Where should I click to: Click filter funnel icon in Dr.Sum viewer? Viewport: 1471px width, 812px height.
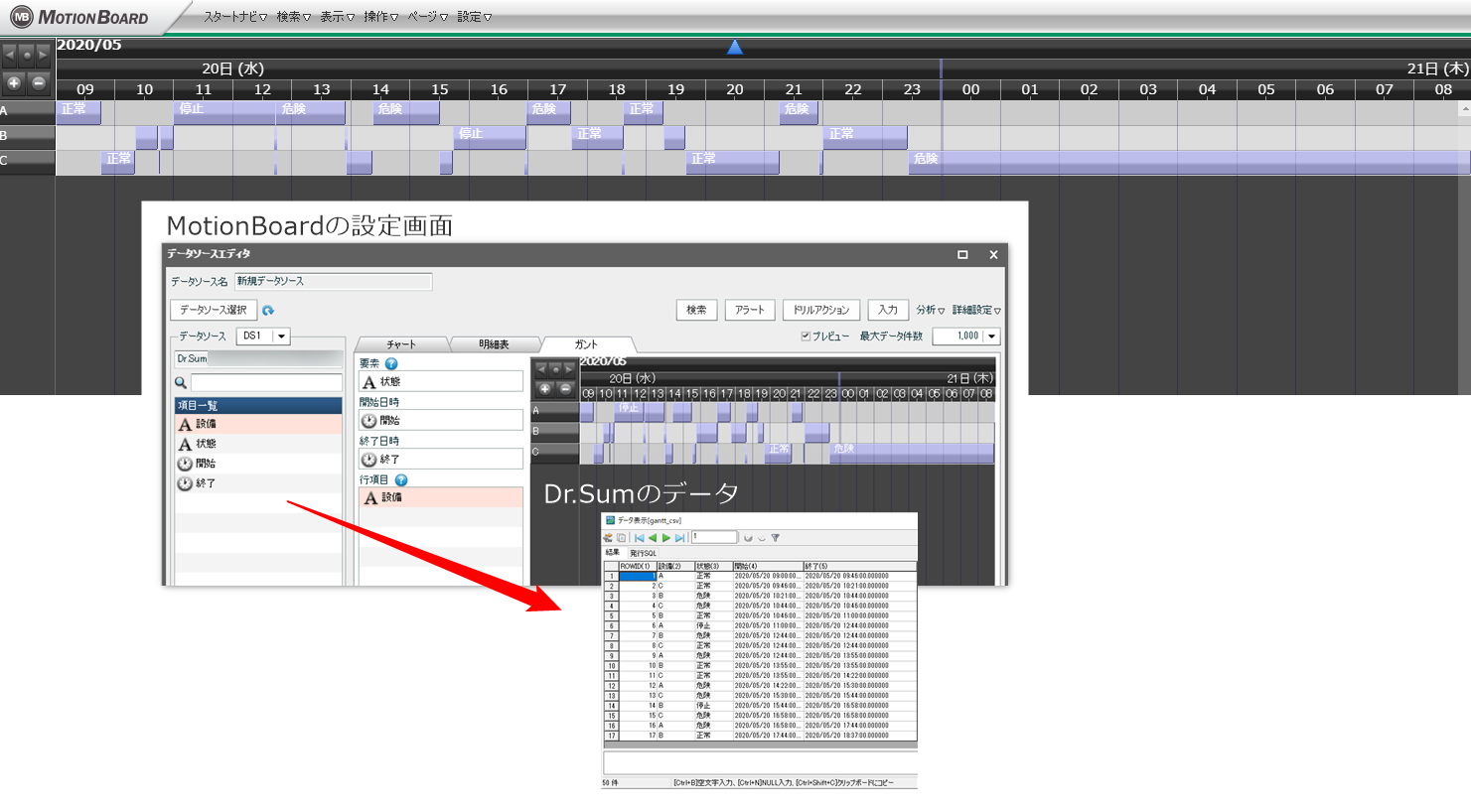[776, 538]
